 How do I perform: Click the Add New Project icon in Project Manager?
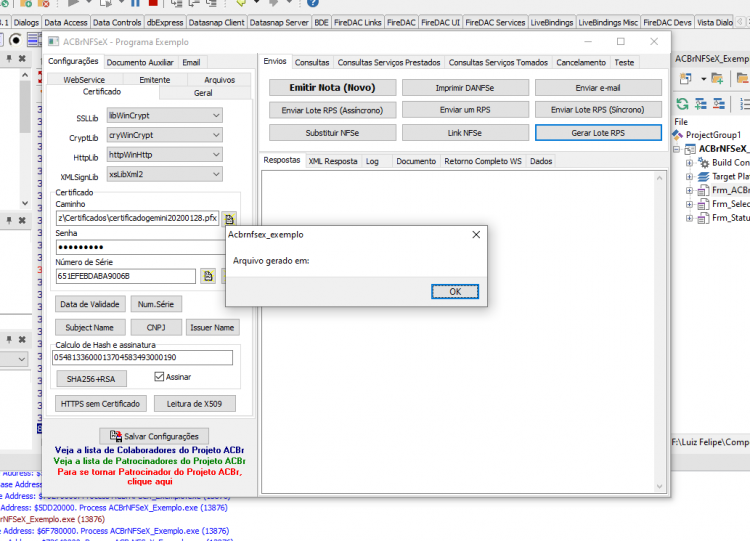[685, 78]
